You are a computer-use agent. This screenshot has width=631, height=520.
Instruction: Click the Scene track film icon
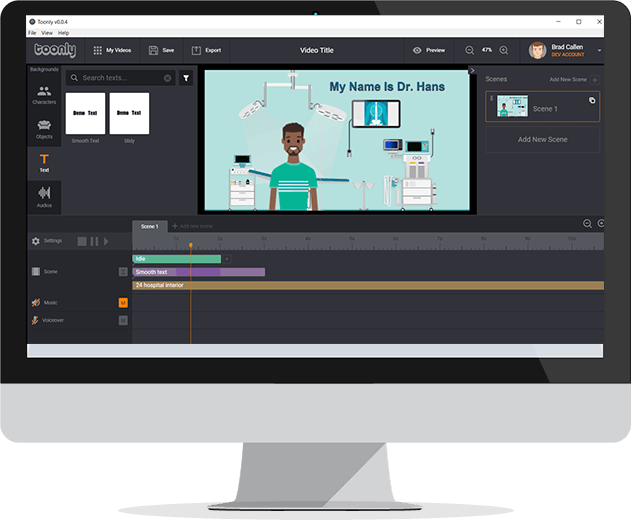coord(36,272)
